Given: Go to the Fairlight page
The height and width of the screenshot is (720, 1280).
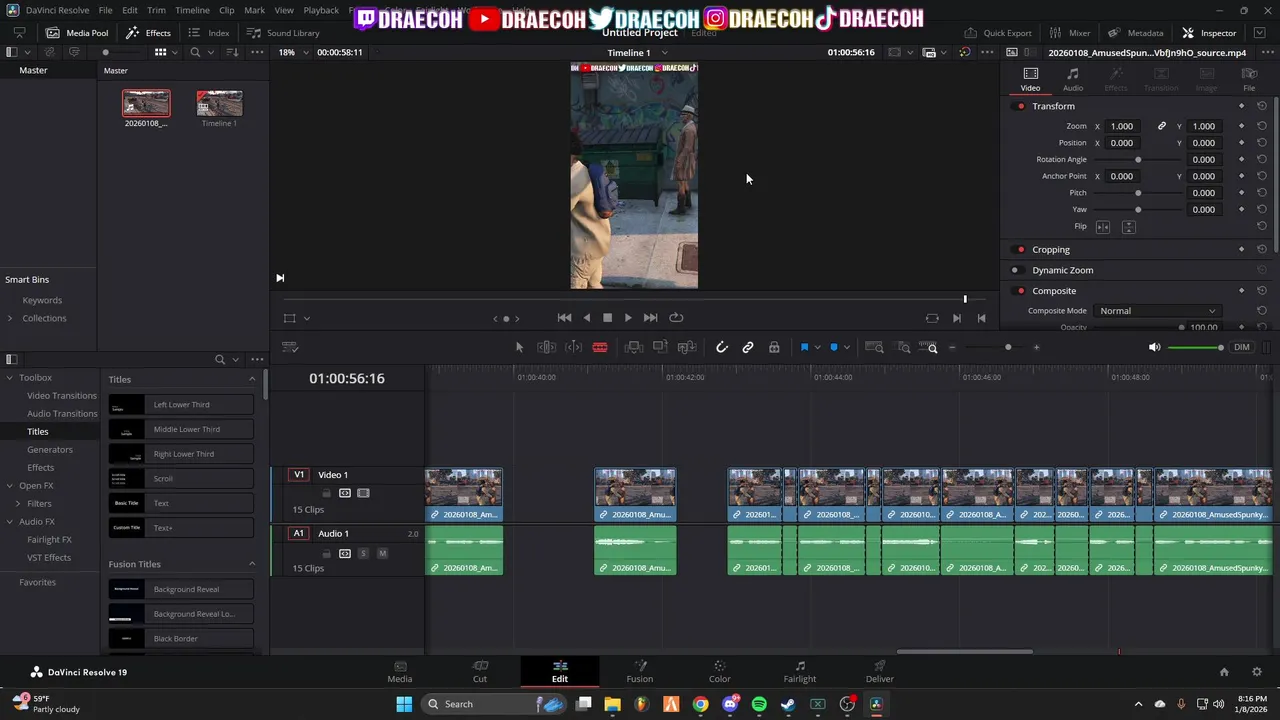Looking at the screenshot, I should pyautogui.click(x=799, y=672).
